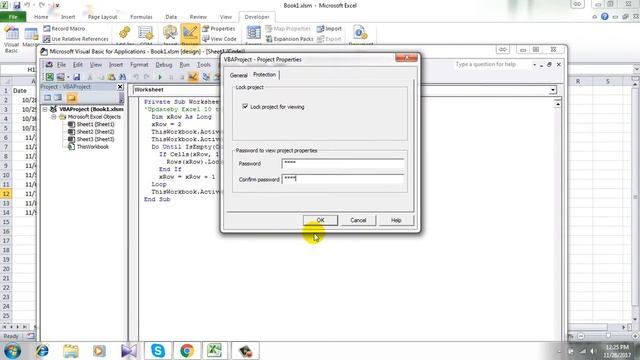
Task: Select Sheet2 (Sheet2) in project tree
Action: [x=96, y=132]
